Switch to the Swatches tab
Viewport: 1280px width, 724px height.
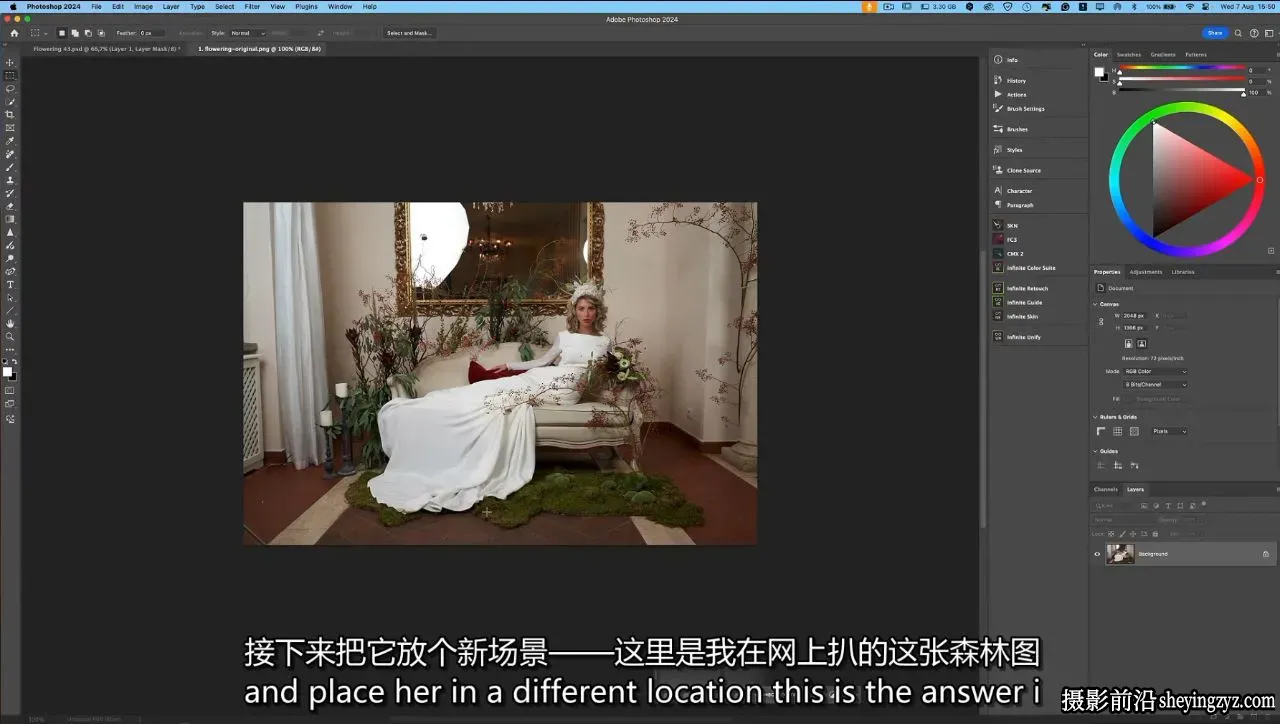click(x=1128, y=55)
